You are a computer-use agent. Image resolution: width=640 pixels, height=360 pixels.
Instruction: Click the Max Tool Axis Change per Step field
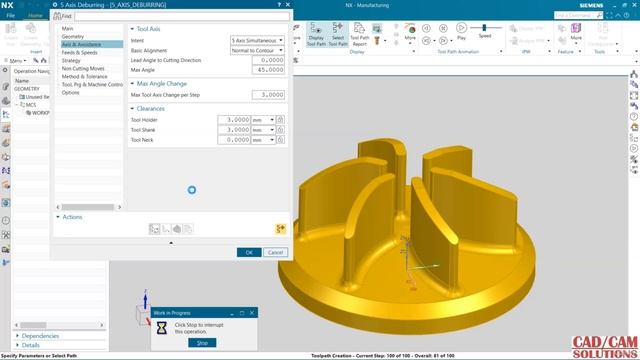point(268,95)
